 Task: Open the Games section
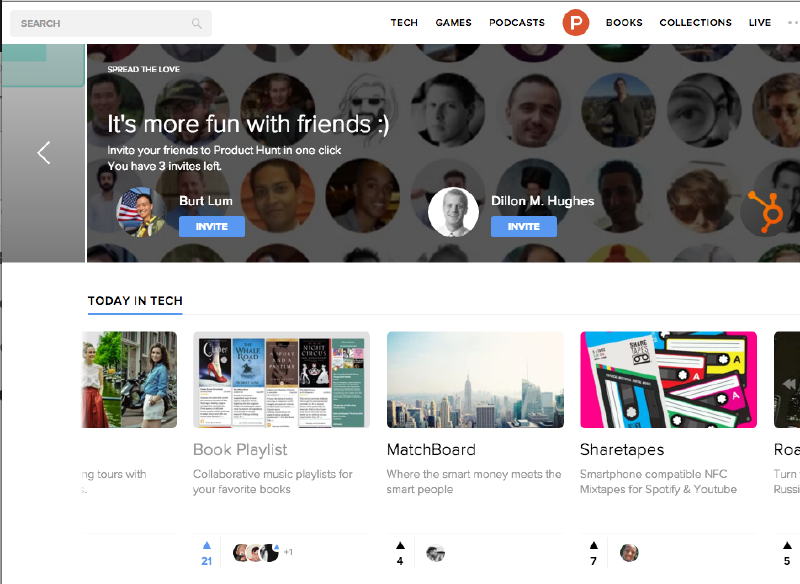[x=453, y=22]
